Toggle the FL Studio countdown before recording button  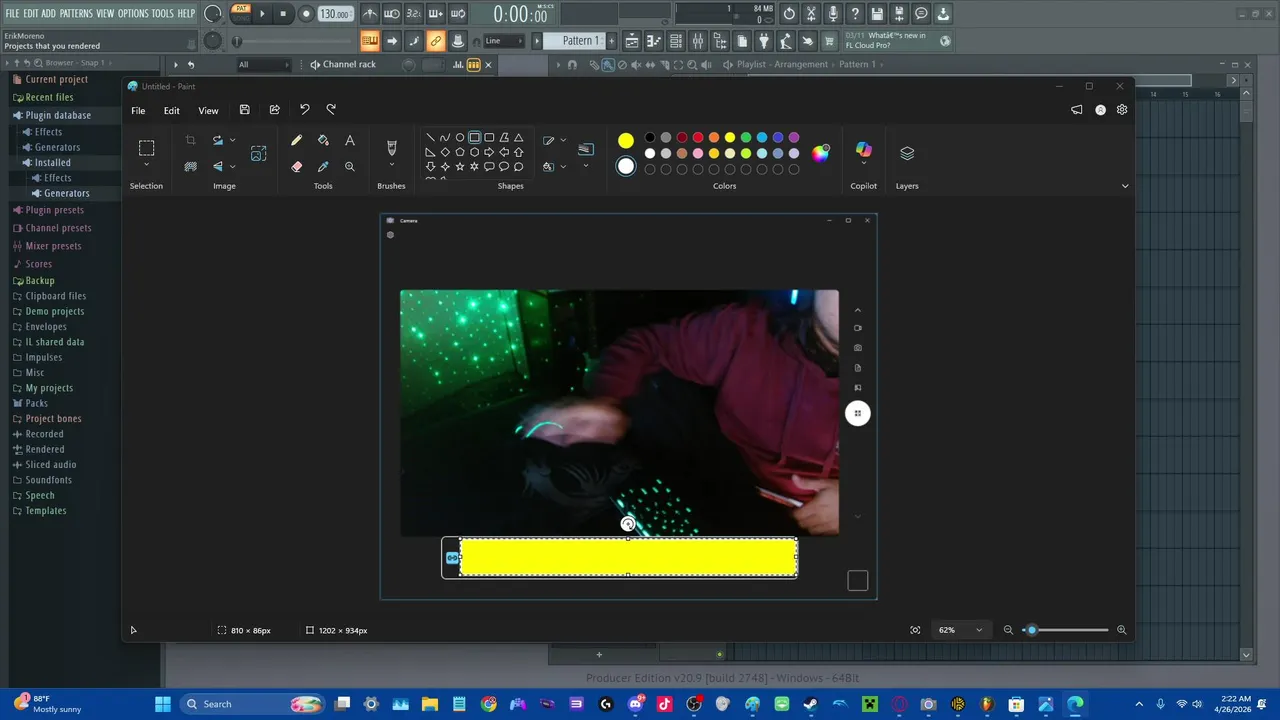coord(414,14)
